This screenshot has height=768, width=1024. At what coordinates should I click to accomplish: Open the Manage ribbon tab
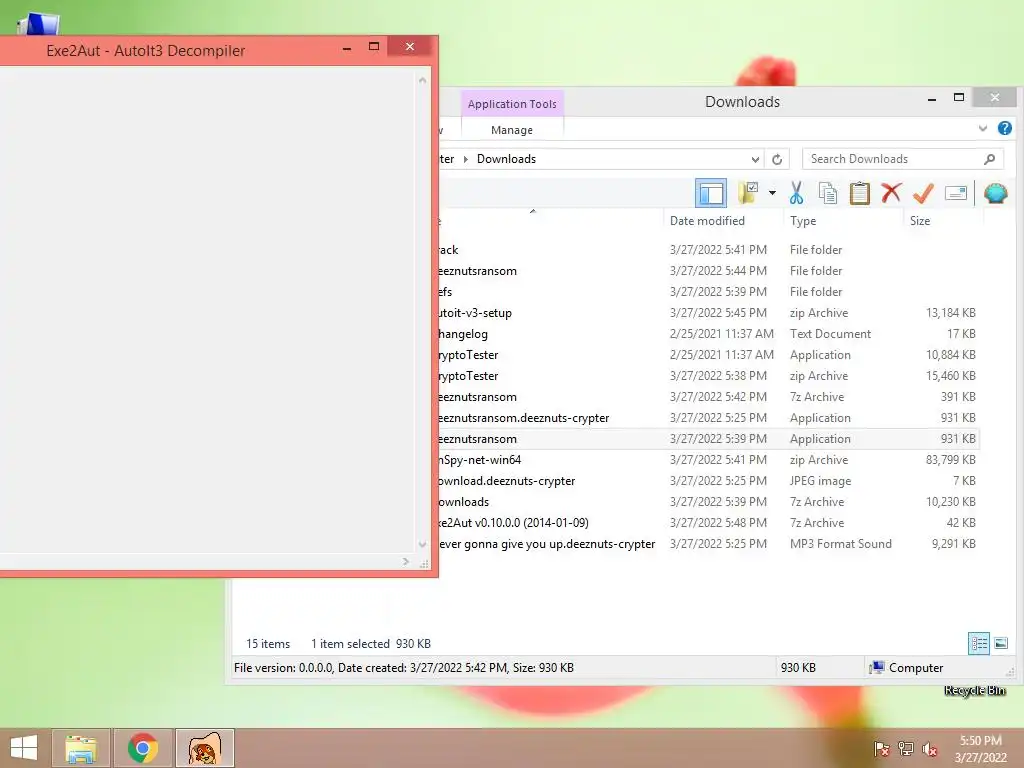(x=512, y=130)
